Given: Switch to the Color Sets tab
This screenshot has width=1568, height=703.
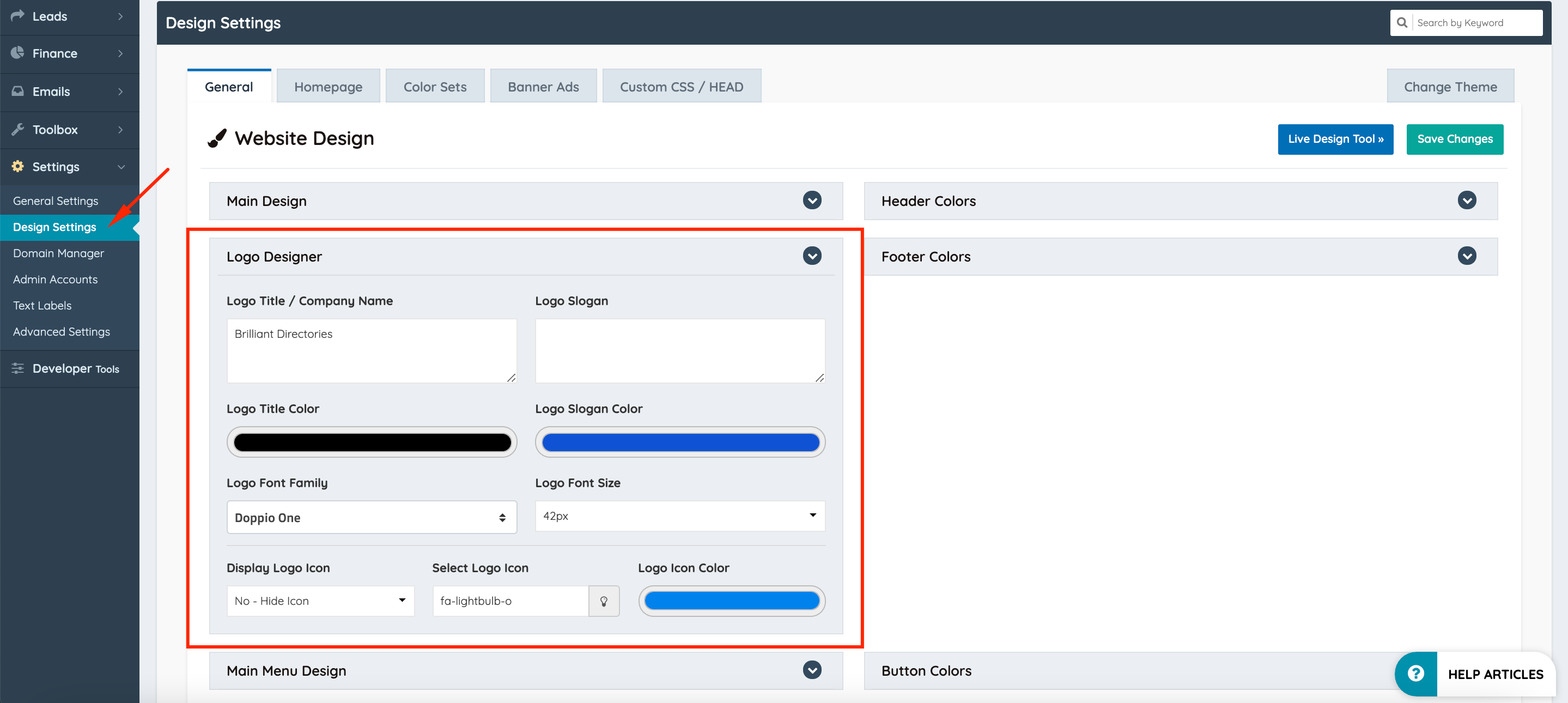Looking at the screenshot, I should pos(435,87).
